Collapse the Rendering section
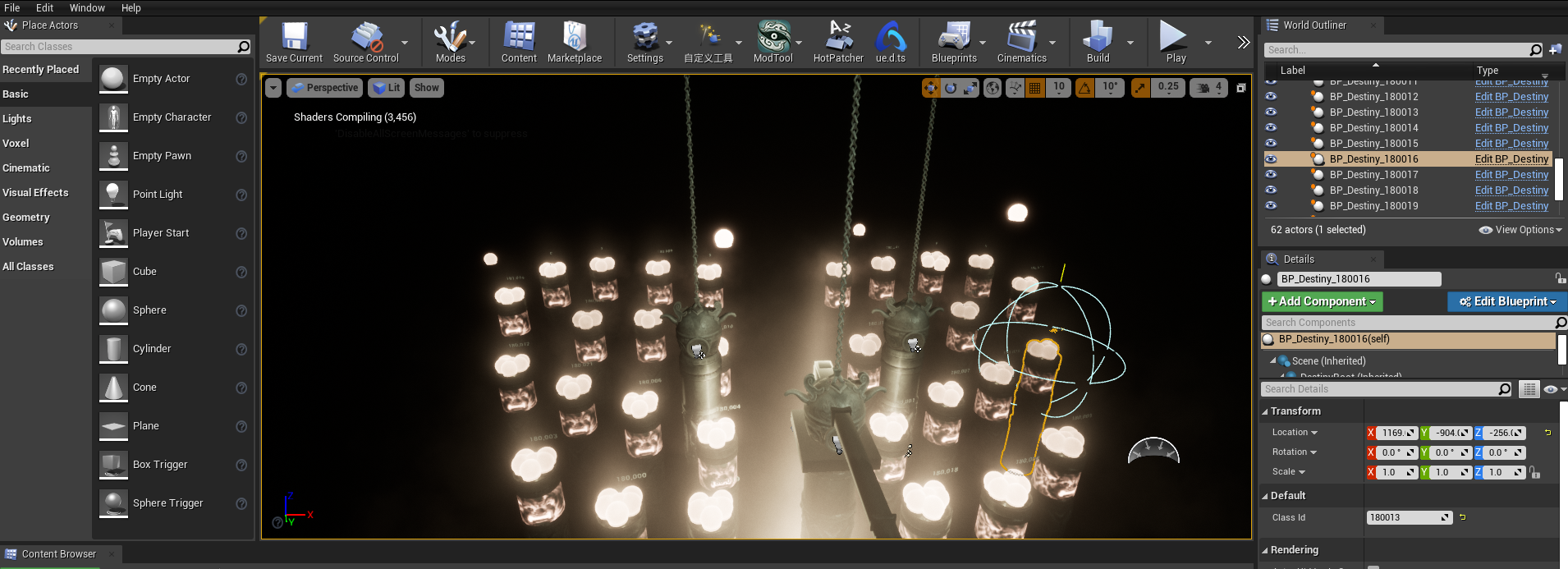 1265,550
